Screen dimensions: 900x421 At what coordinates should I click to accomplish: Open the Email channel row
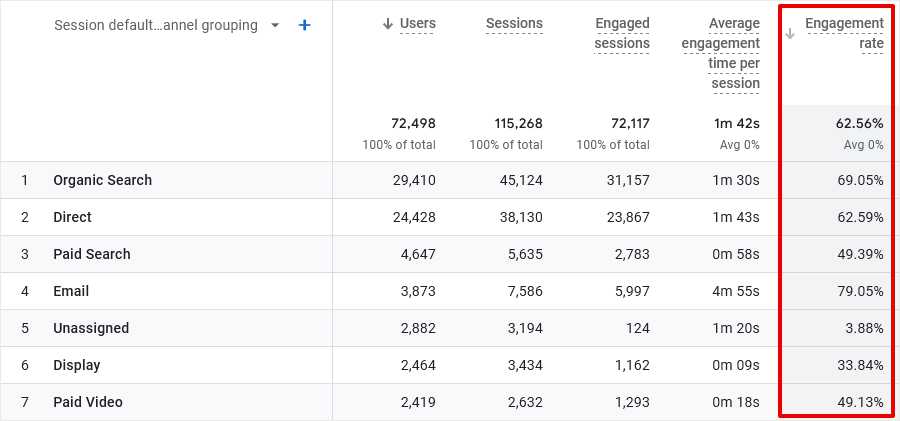click(71, 291)
